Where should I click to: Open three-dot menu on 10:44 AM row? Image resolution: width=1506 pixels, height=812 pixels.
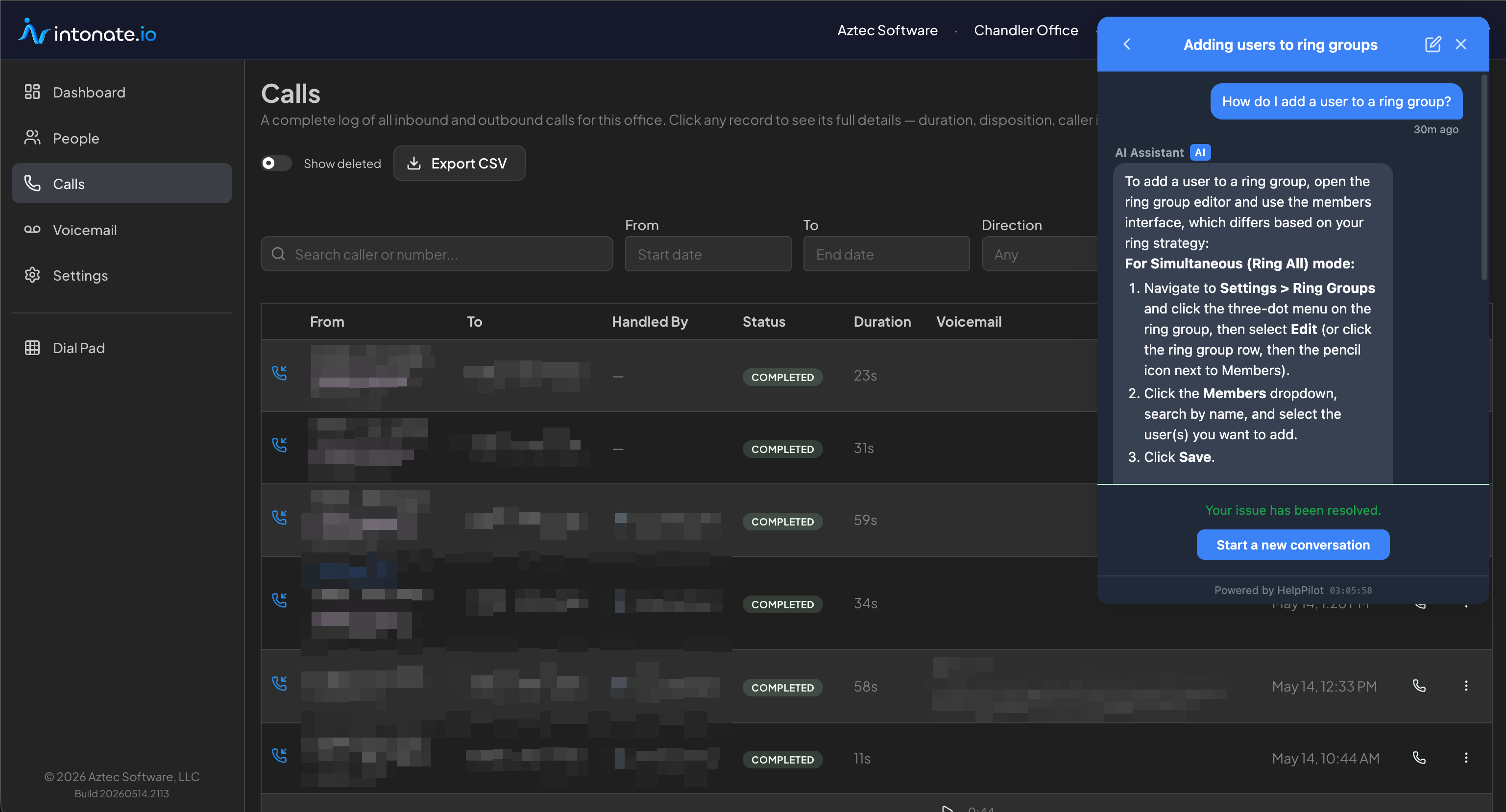click(1466, 758)
